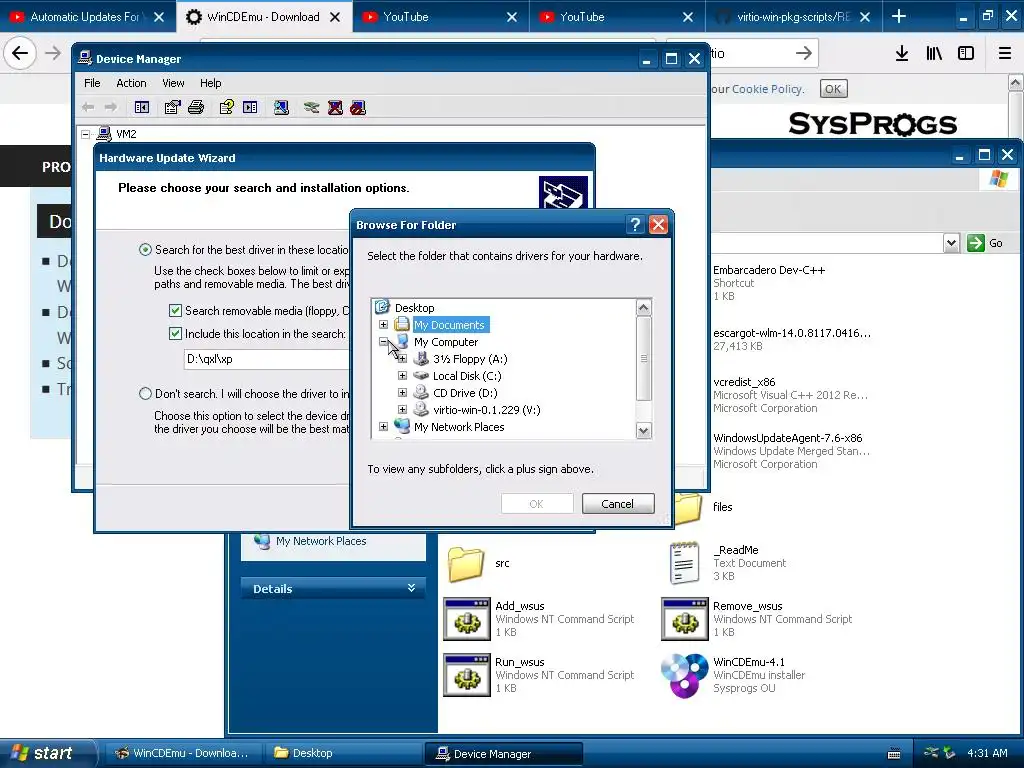Click the Update Driver toolbar icon
1024x768 pixels.
coord(312,107)
